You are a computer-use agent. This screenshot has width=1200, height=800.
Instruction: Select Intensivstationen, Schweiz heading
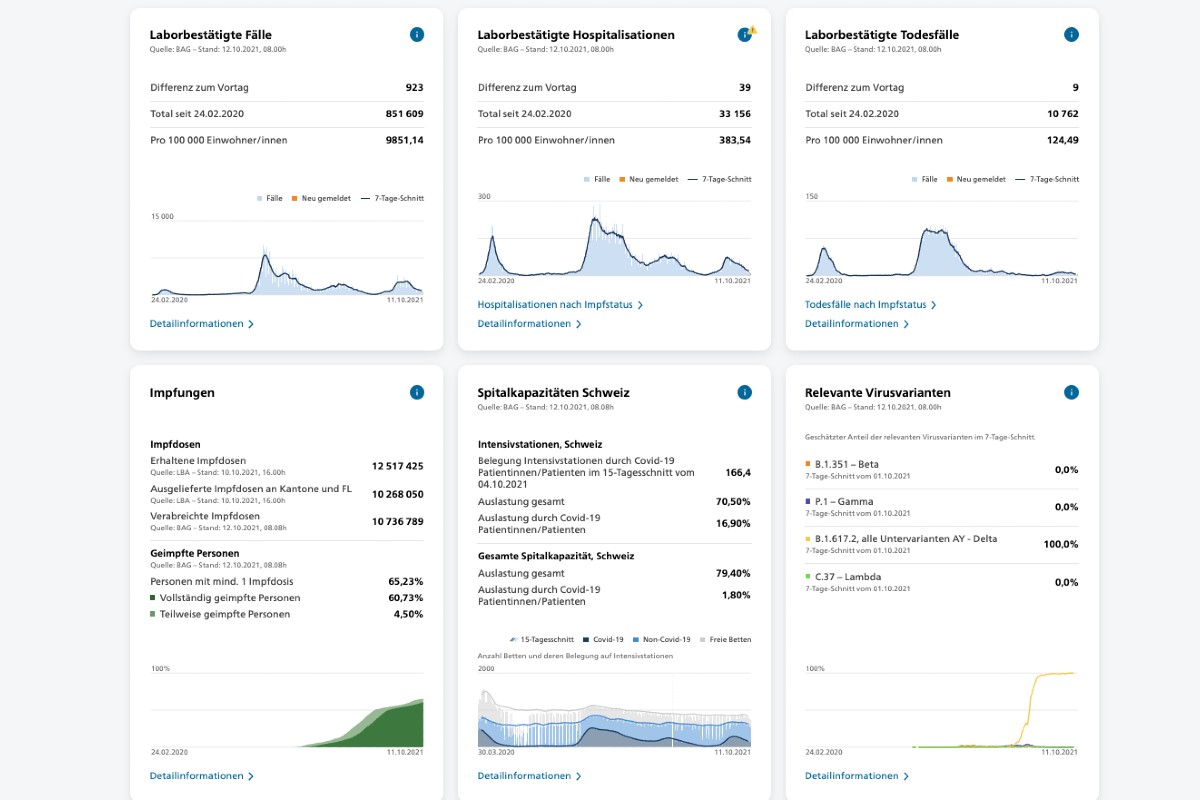tap(540, 444)
